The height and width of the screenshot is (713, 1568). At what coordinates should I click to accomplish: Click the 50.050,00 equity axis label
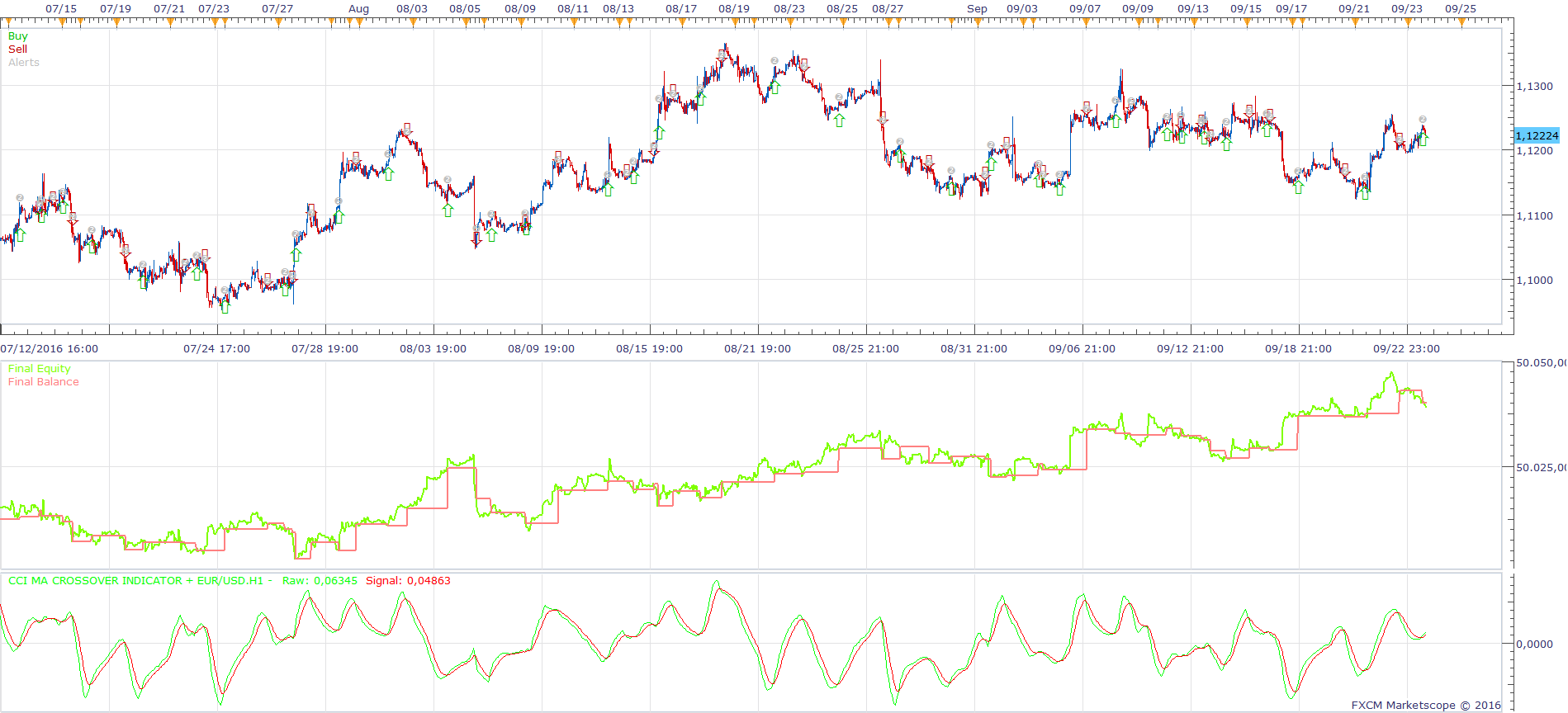point(1541,363)
